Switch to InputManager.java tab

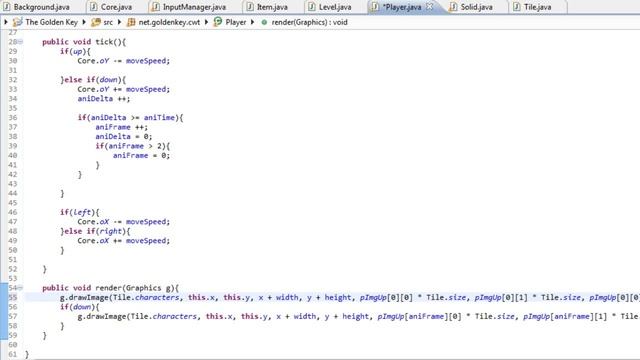(x=194, y=7)
